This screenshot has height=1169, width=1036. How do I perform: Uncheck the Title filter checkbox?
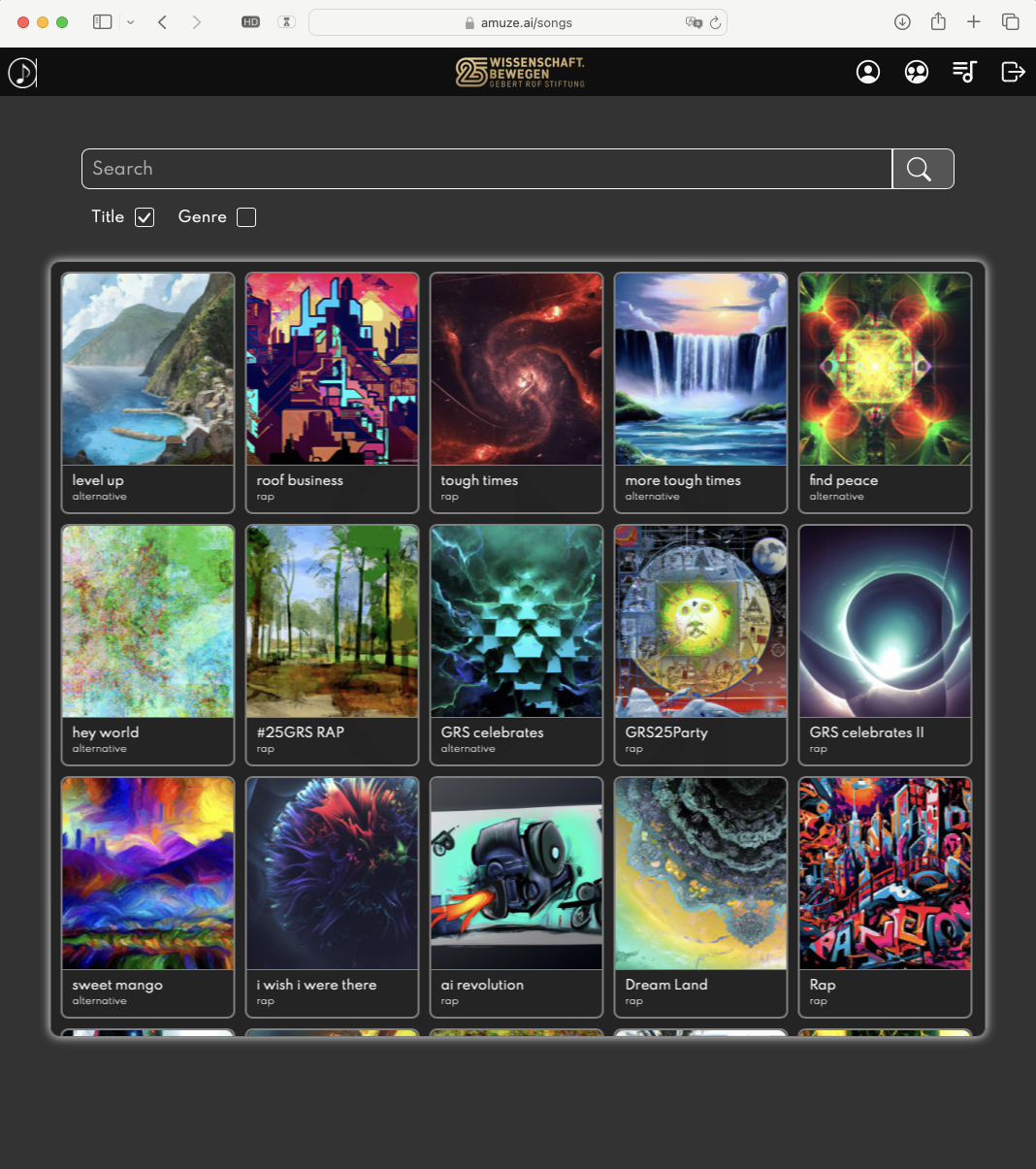145,217
